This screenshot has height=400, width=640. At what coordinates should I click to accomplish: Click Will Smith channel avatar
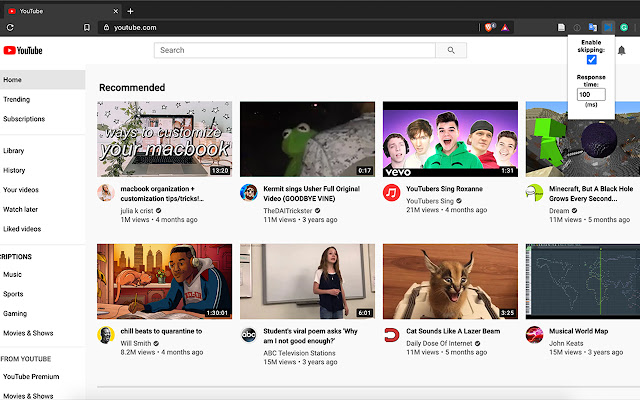(106, 335)
